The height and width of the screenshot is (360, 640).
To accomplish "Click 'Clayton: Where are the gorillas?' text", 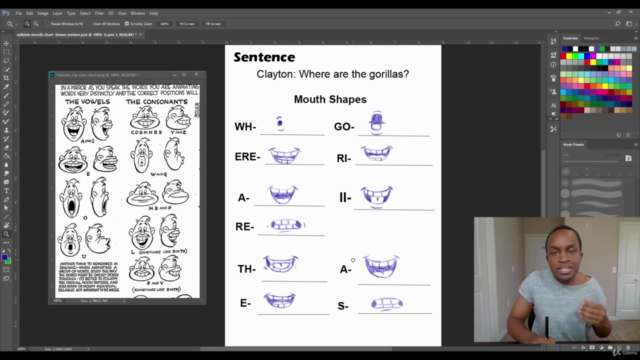I will click(x=333, y=74).
